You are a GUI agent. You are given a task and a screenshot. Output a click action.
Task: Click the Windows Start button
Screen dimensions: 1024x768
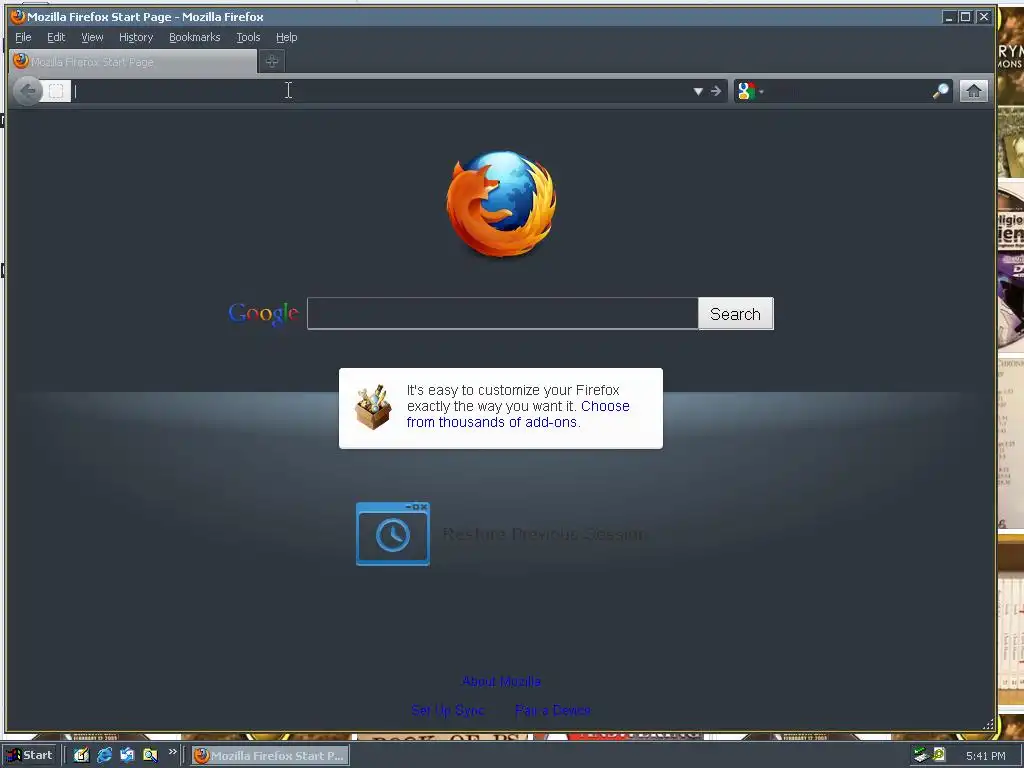(29, 755)
